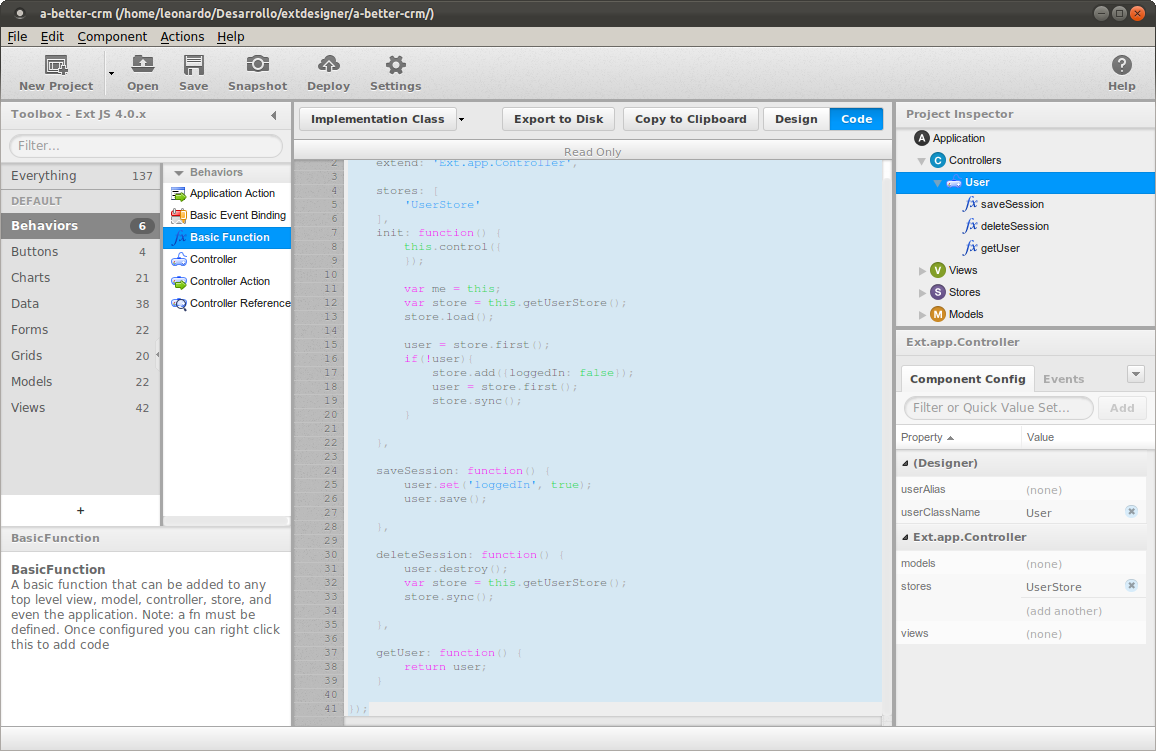Sort by the Property column header

[959, 437]
